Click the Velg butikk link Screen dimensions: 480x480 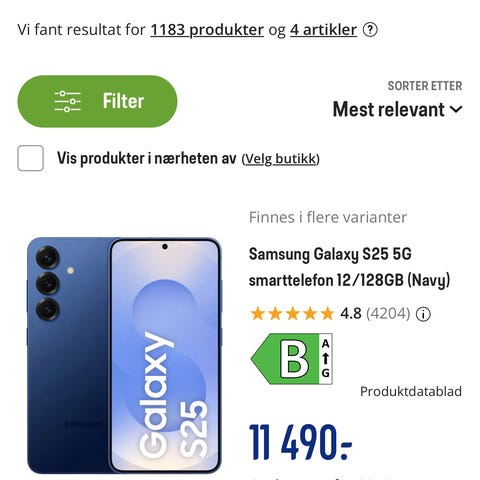click(x=280, y=159)
